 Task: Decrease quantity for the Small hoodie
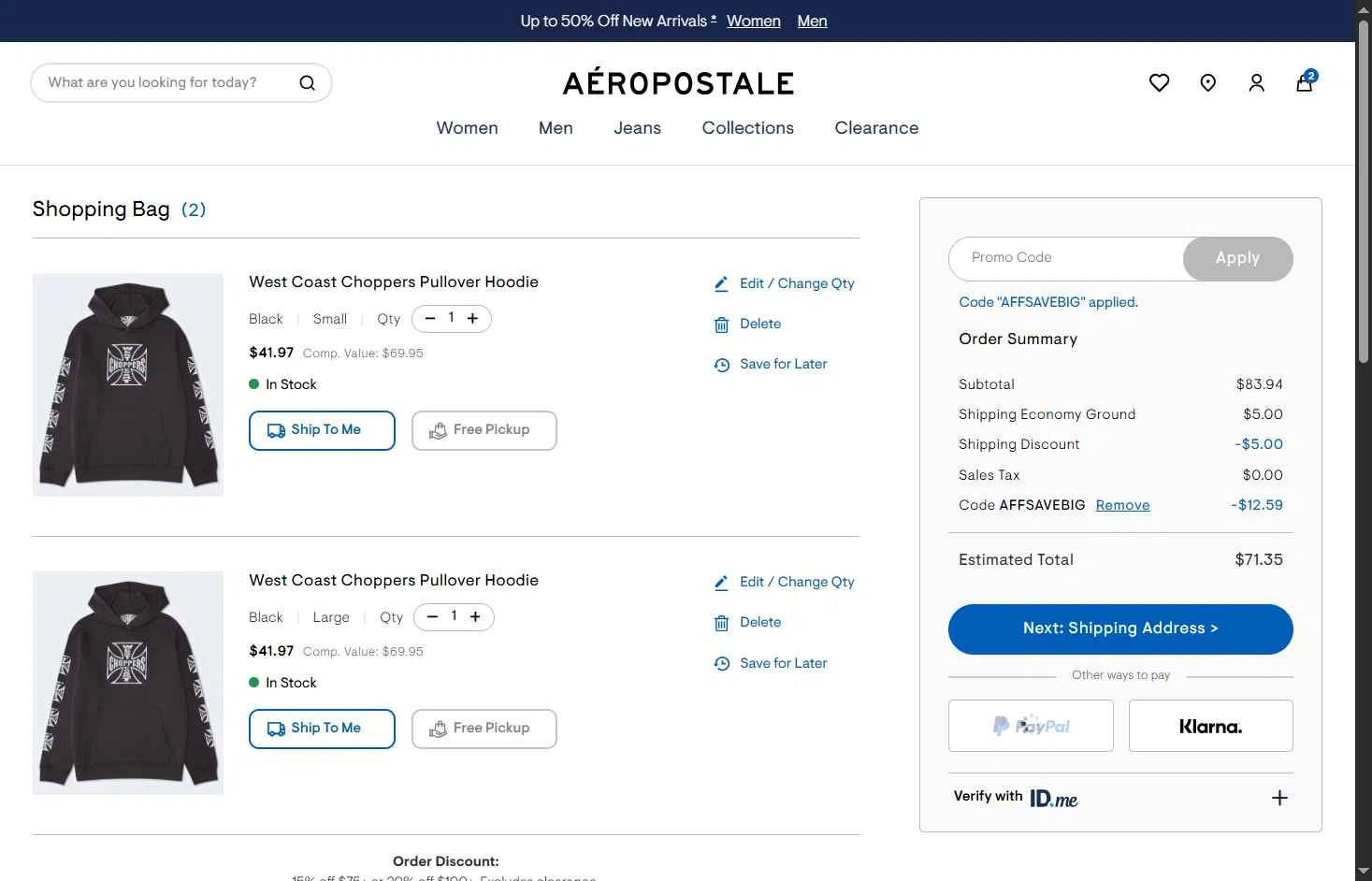pyautogui.click(x=430, y=319)
